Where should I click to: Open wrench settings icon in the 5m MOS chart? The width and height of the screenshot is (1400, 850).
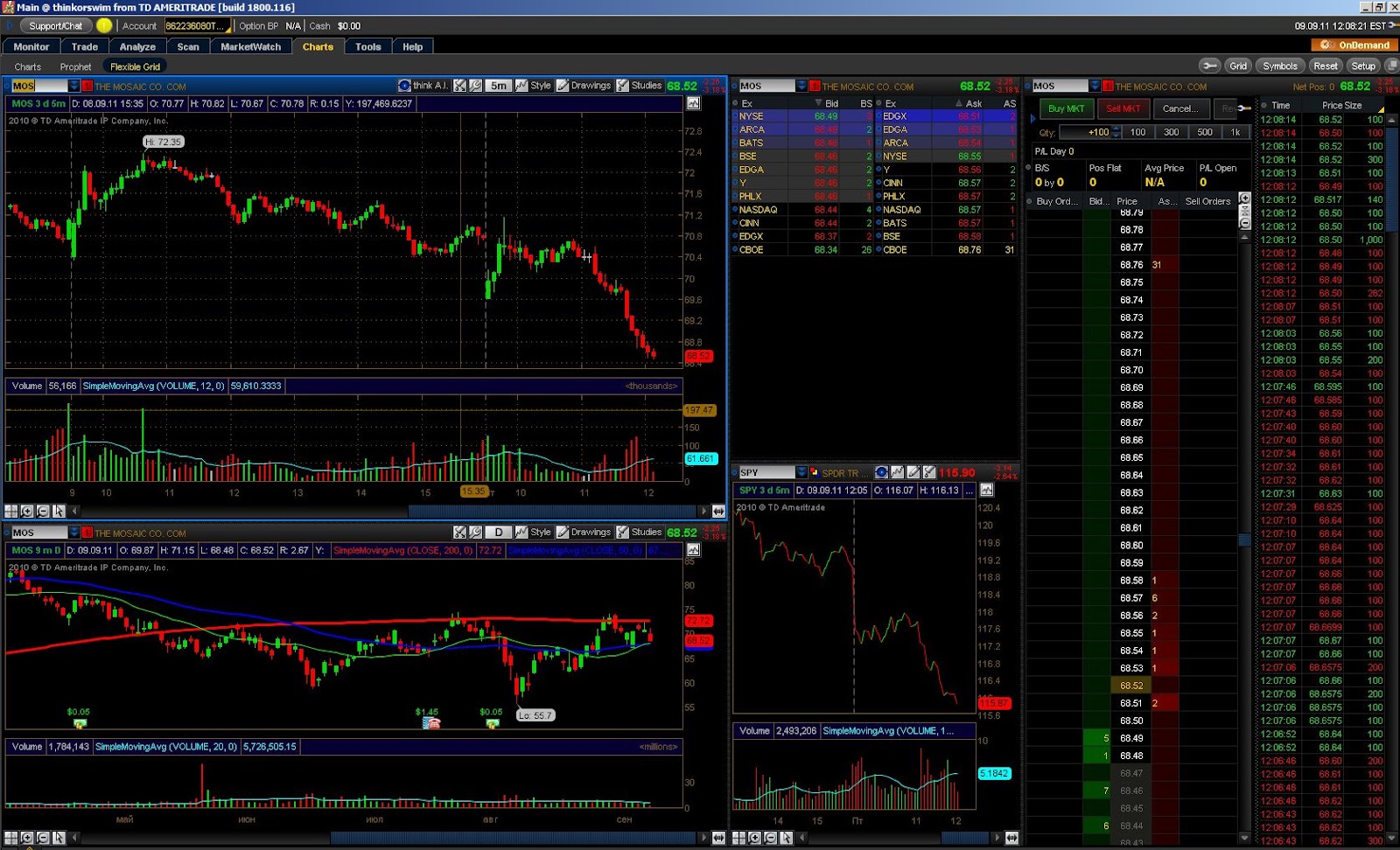pyautogui.click(x=475, y=86)
